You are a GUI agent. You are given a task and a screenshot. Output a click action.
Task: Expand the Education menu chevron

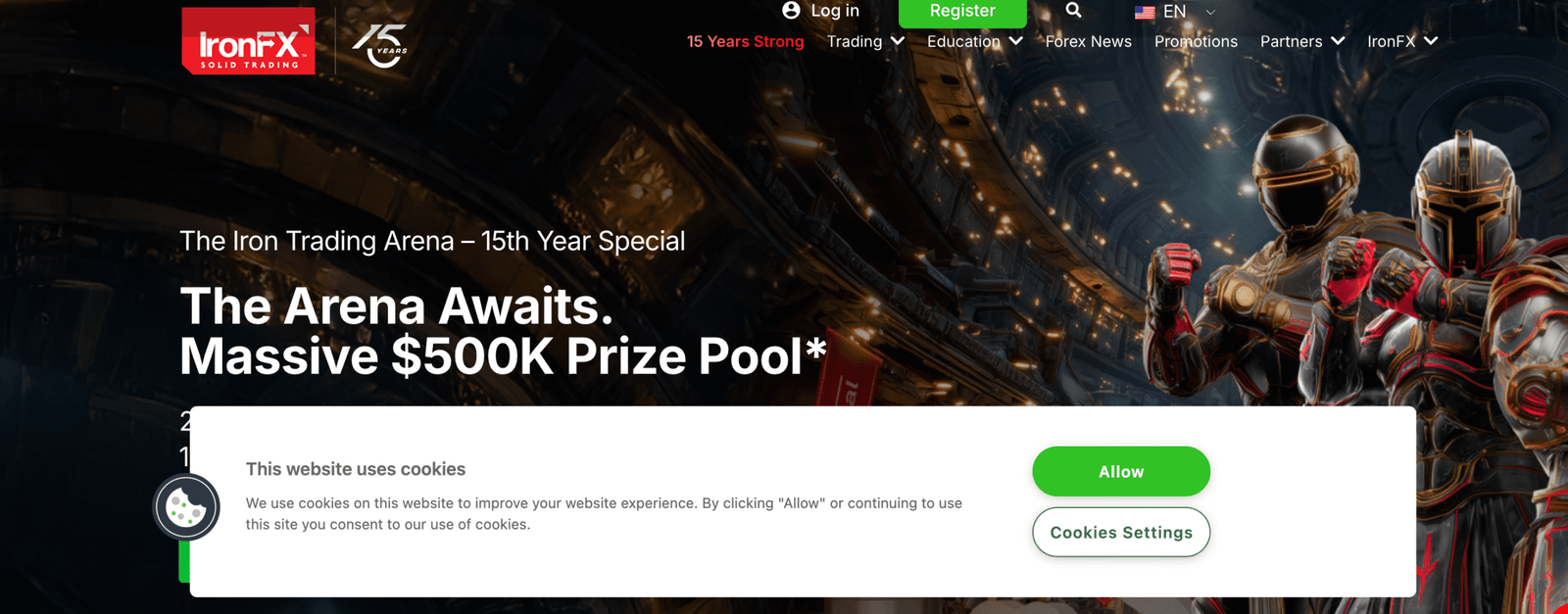tap(1015, 41)
